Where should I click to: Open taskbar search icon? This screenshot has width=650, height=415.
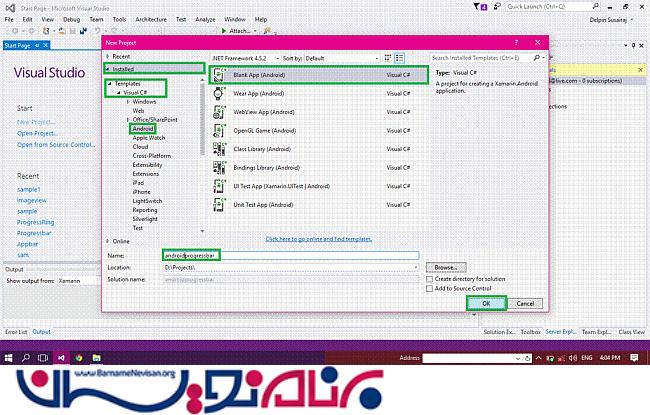coord(26,358)
